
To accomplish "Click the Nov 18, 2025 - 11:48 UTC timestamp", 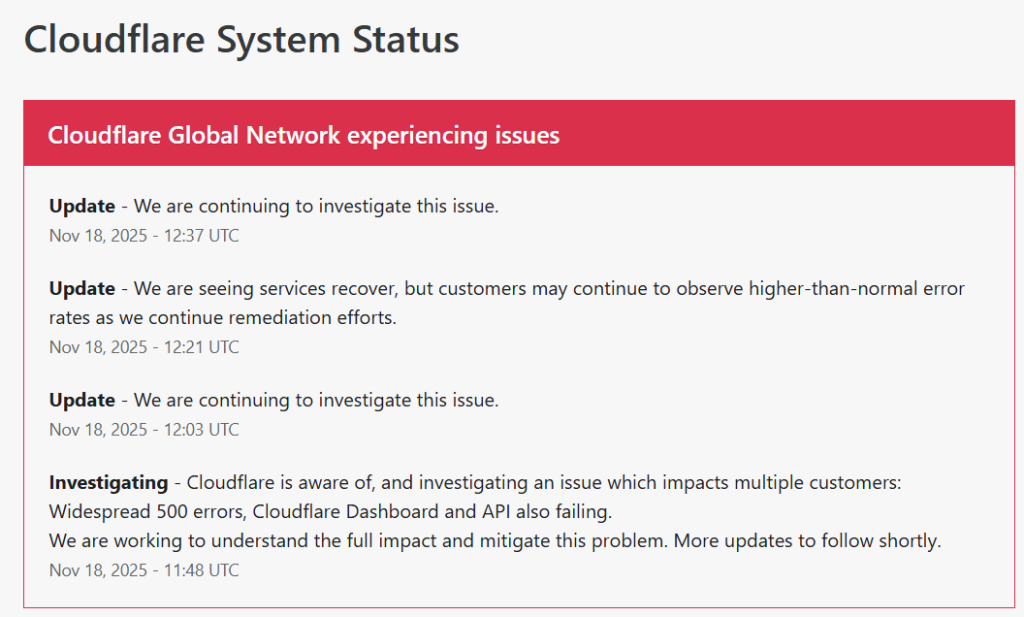I will coord(144,570).
